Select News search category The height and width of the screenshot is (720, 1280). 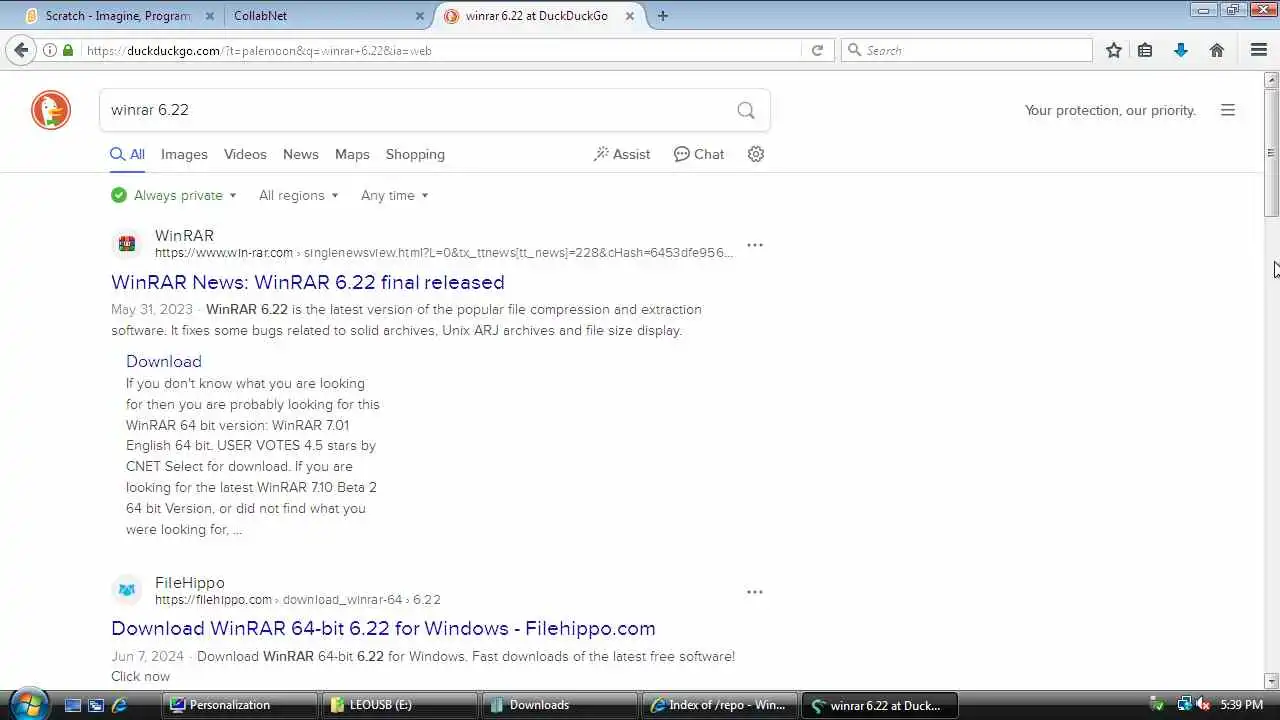[x=300, y=154]
